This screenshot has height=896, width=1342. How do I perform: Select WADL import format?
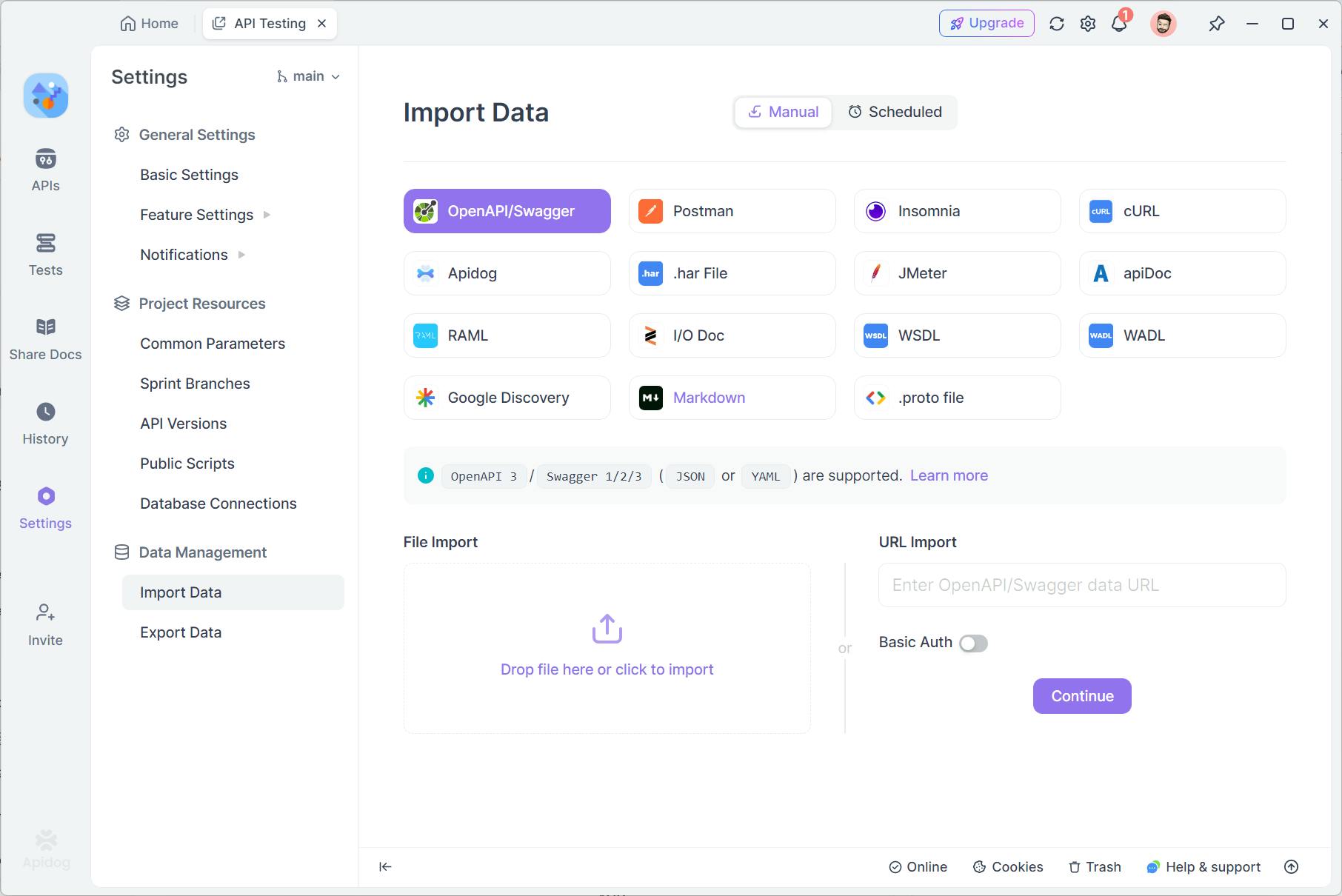(1183, 335)
